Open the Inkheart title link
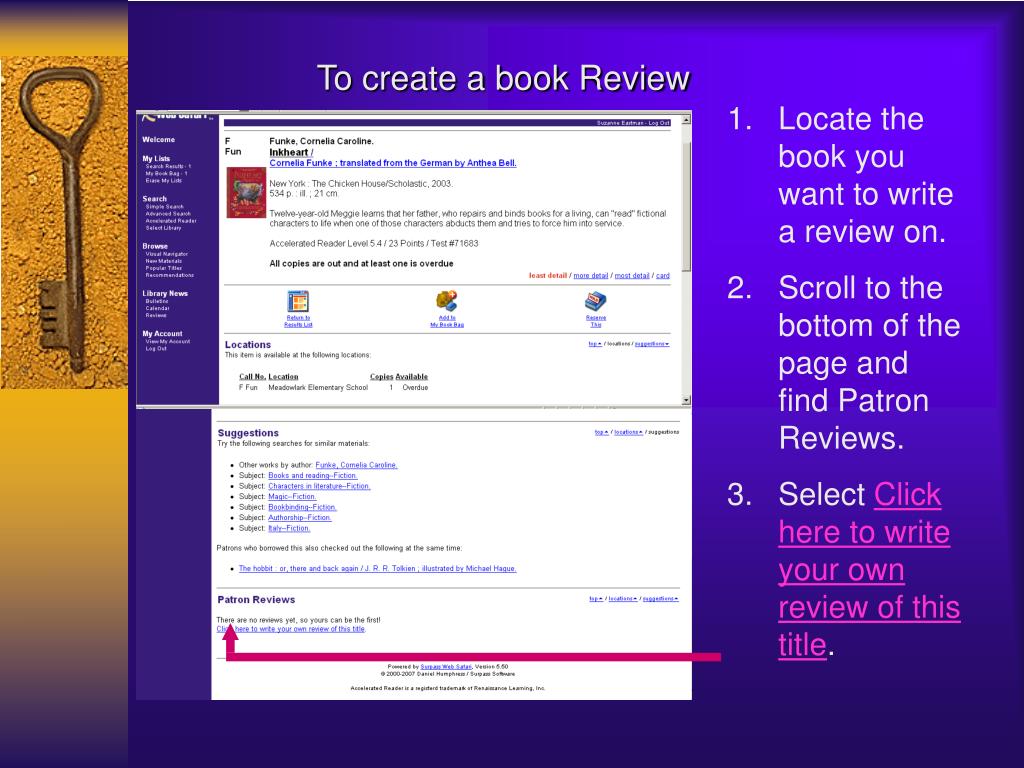The image size is (1024, 768). pos(289,152)
